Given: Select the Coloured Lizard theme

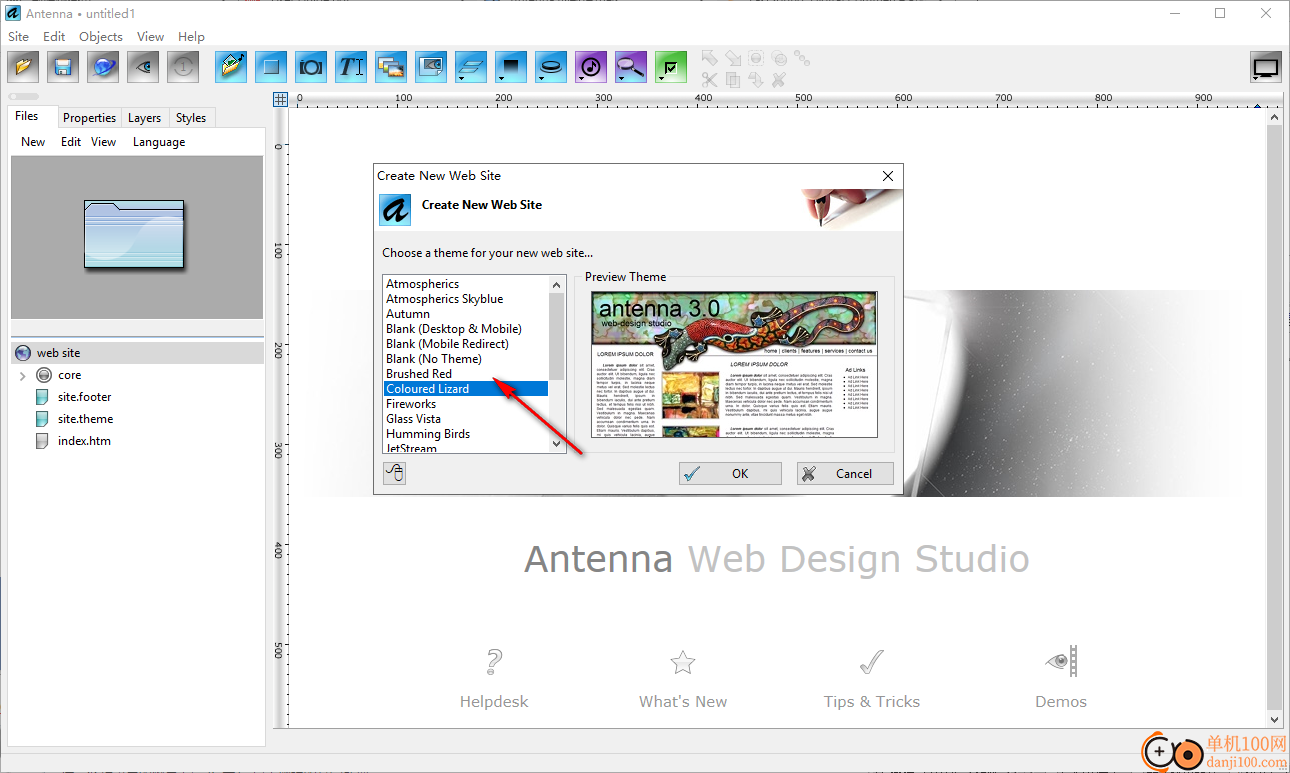Looking at the screenshot, I should pos(466,389).
